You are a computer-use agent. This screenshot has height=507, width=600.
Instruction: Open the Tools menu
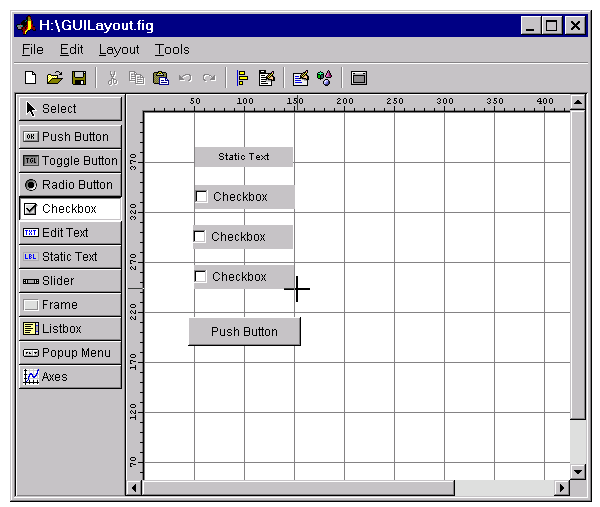tap(172, 50)
